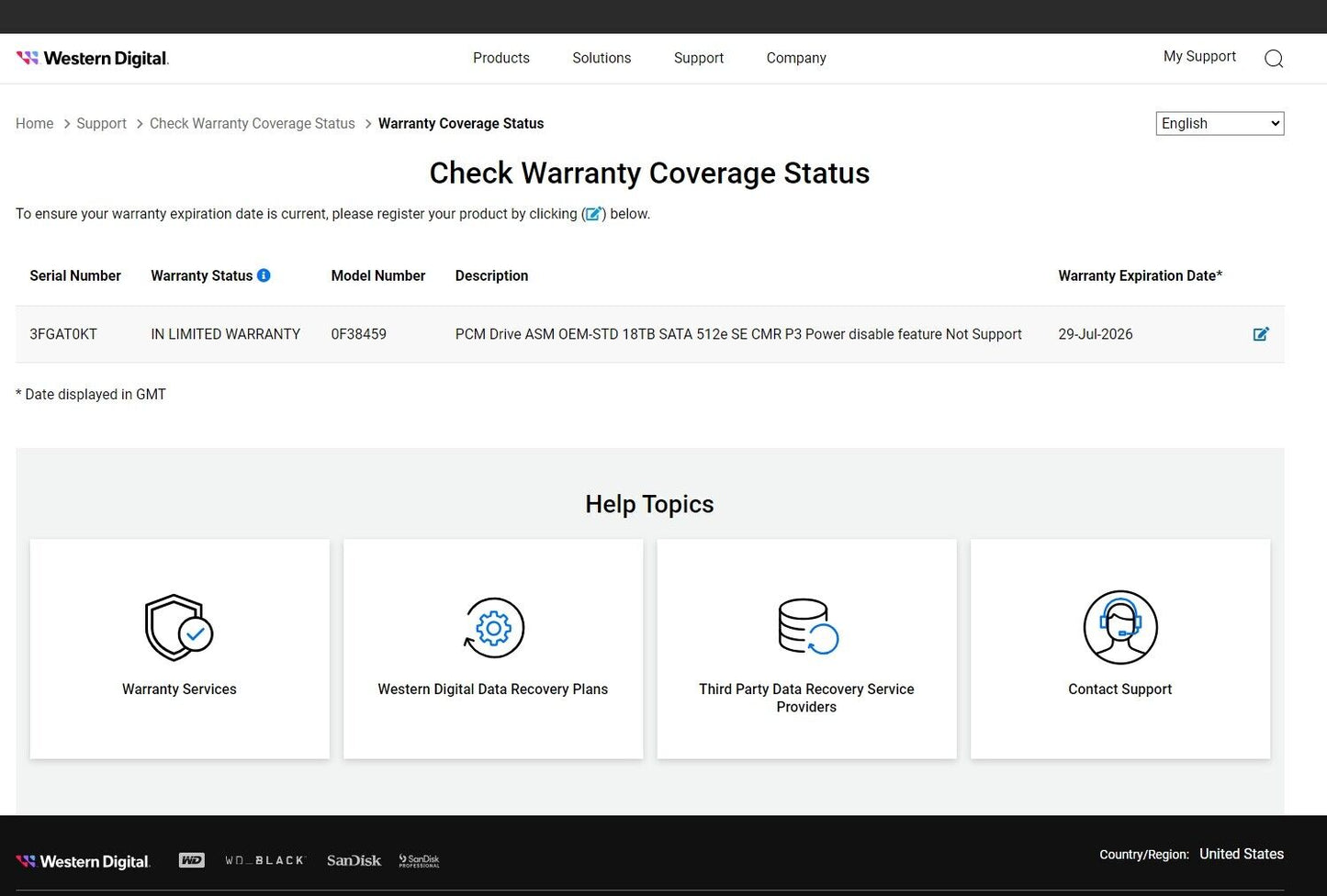Click the PCM Drive ASM description text
This screenshot has height=896, width=1327.
(x=738, y=334)
